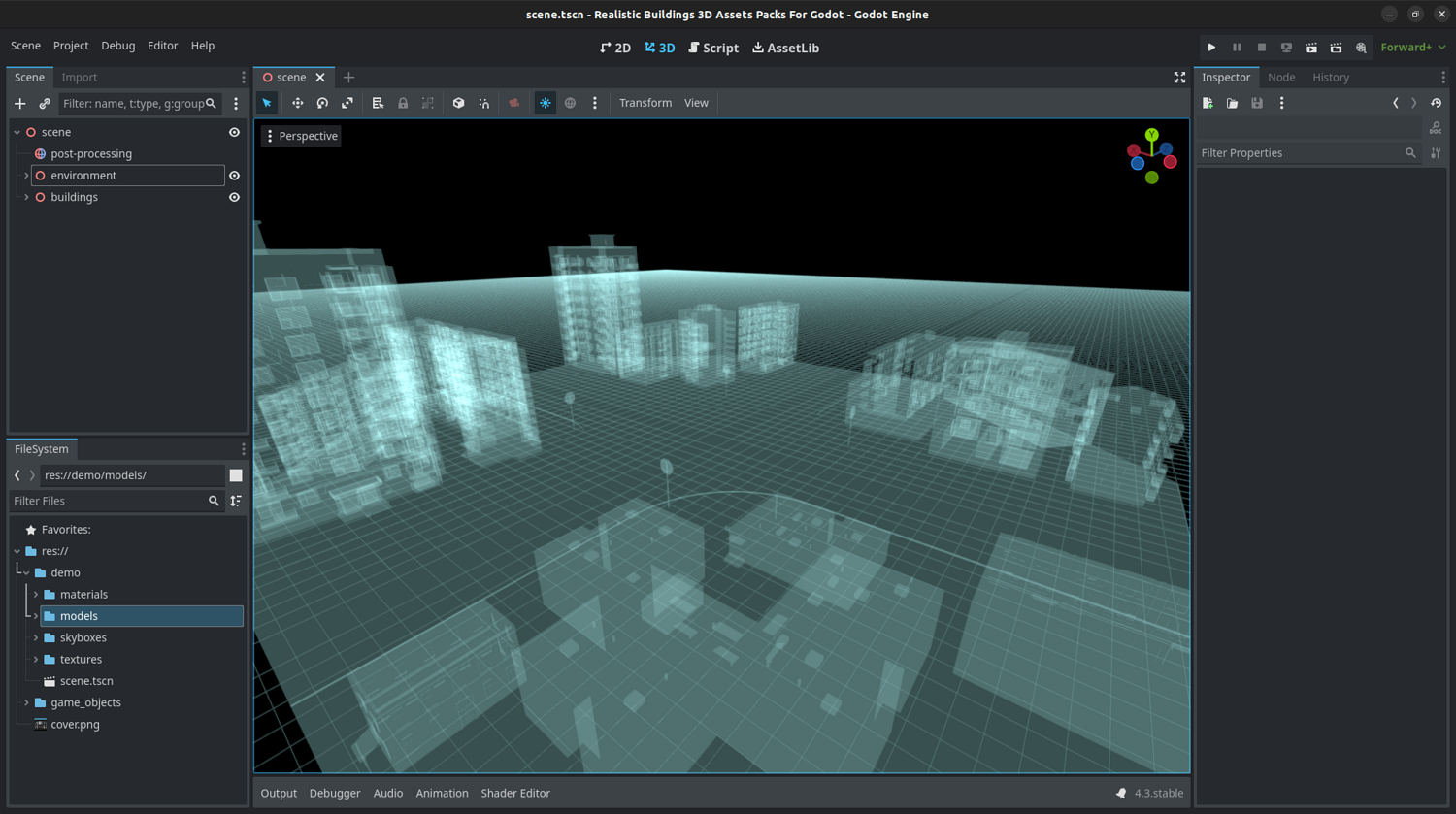
Task: Open the View menu in viewport toolbar
Action: pyautogui.click(x=696, y=103)
